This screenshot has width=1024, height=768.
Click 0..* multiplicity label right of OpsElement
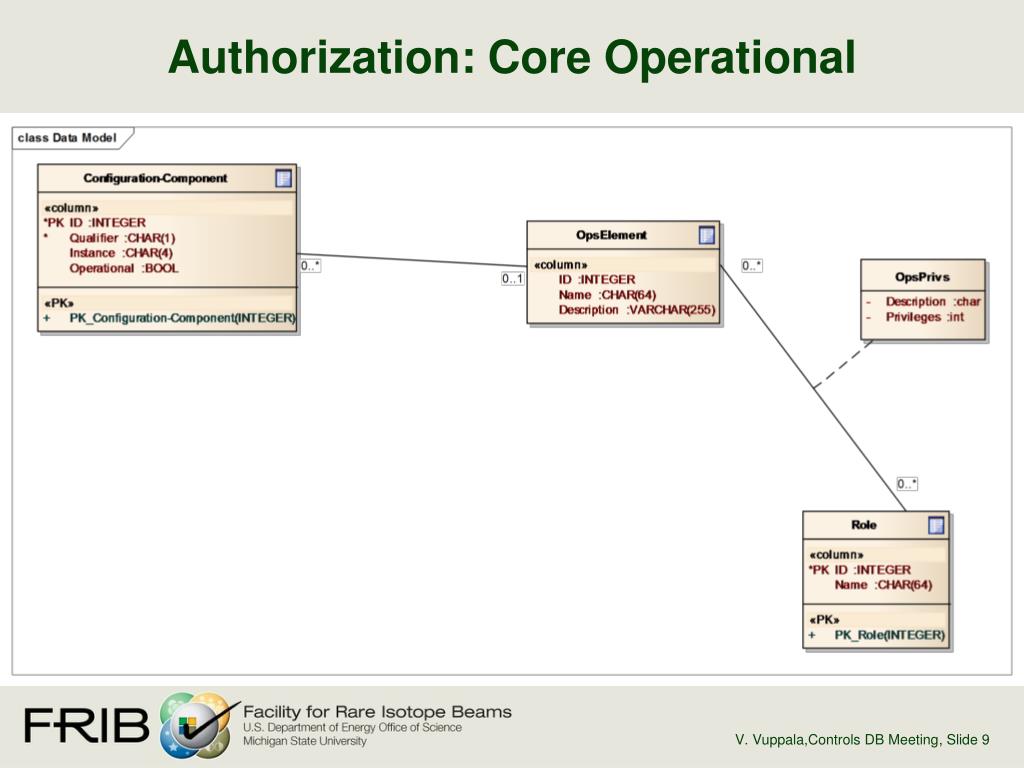752,266
